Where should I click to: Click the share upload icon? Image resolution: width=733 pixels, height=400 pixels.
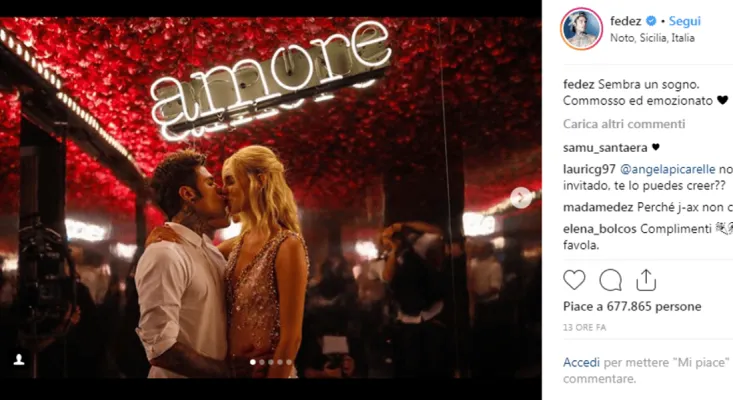pyautogui.click(x=646, y=280)
